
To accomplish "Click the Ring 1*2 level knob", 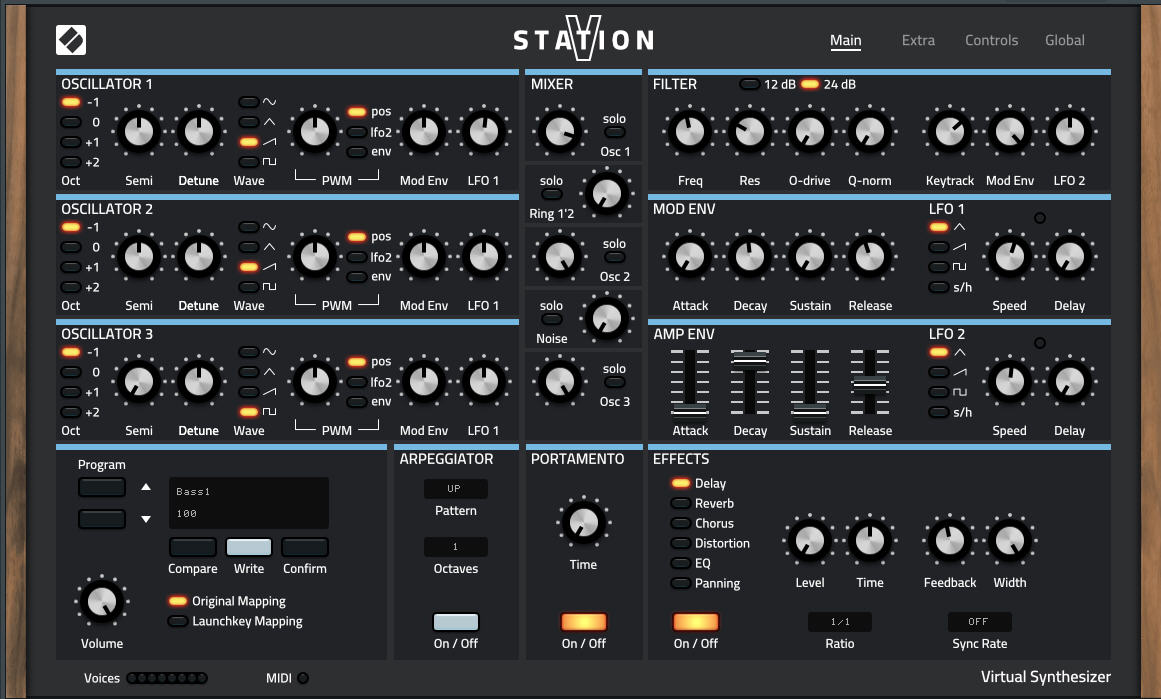I will [x=606, y=194].
